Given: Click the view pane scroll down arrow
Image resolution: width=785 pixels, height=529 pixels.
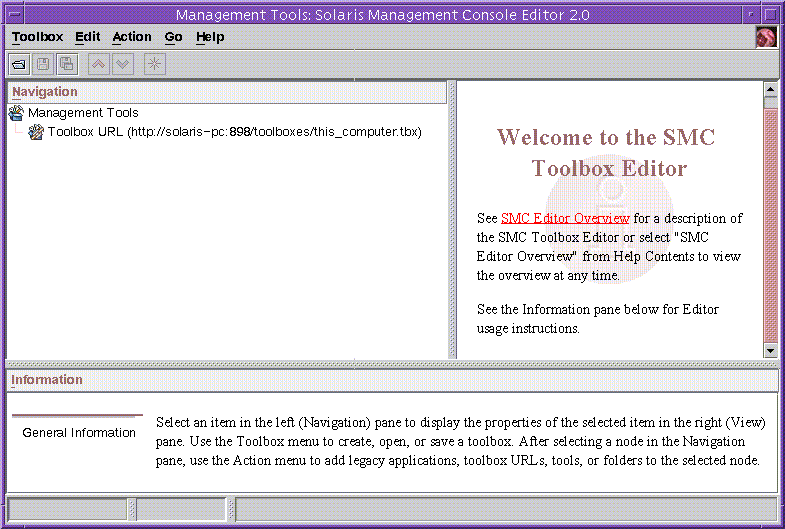Looking at the screenshot, I should pyautogui.click(x=770, y=351).
